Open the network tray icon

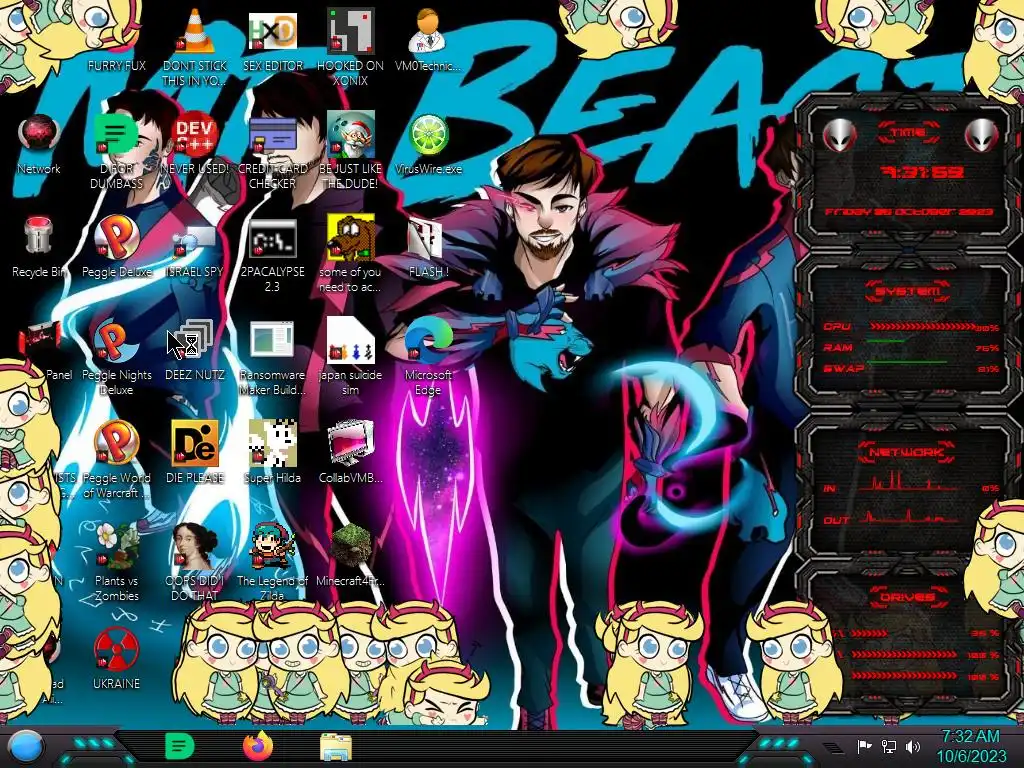(x=888, y=746)
